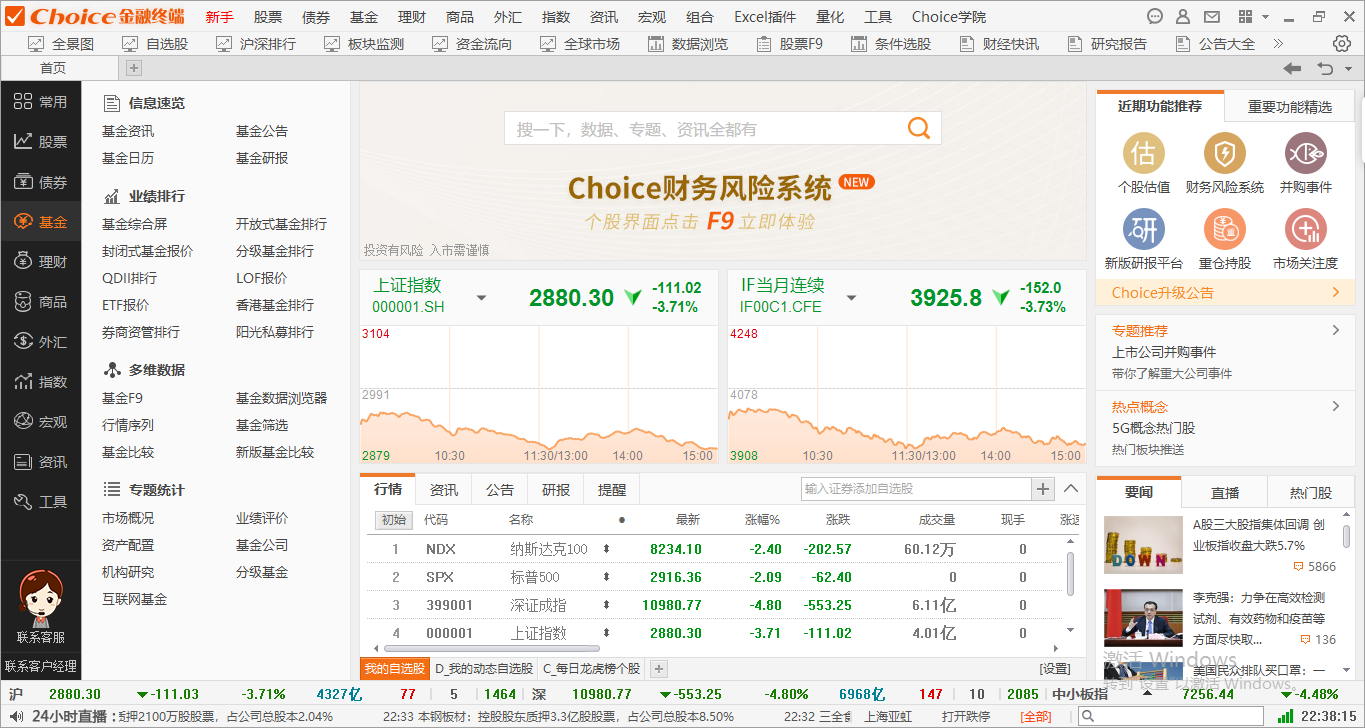The width and height of the screenshot is (1365, 728).
Task: Open 个股估值 feature icon
Action: (x=1143, y=154)
